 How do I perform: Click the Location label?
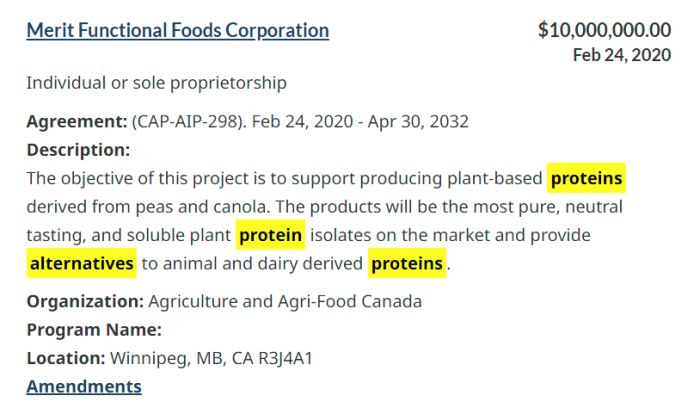[x=66, y=358]
